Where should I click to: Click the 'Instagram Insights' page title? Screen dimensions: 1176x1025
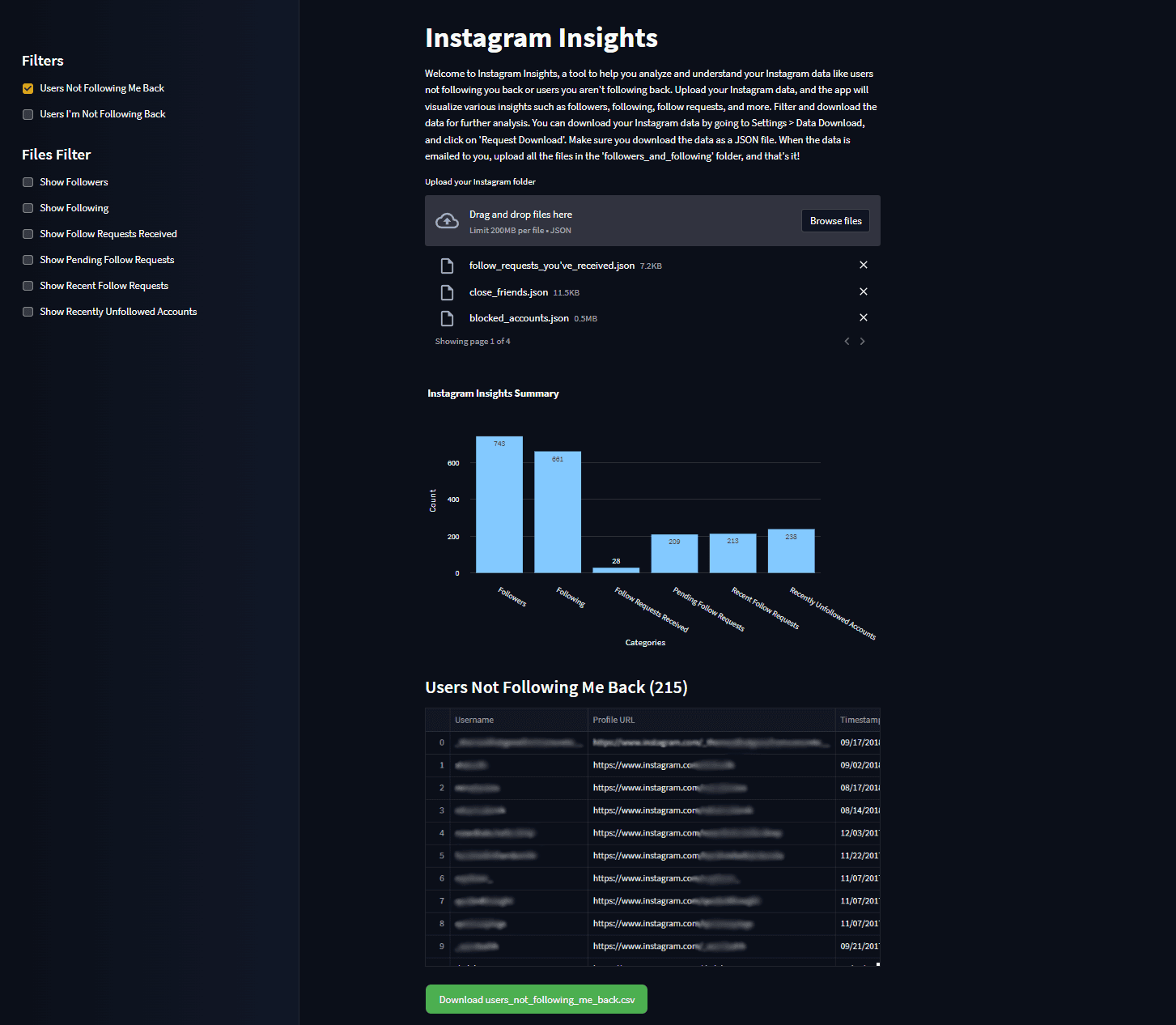tap(541, 38)
